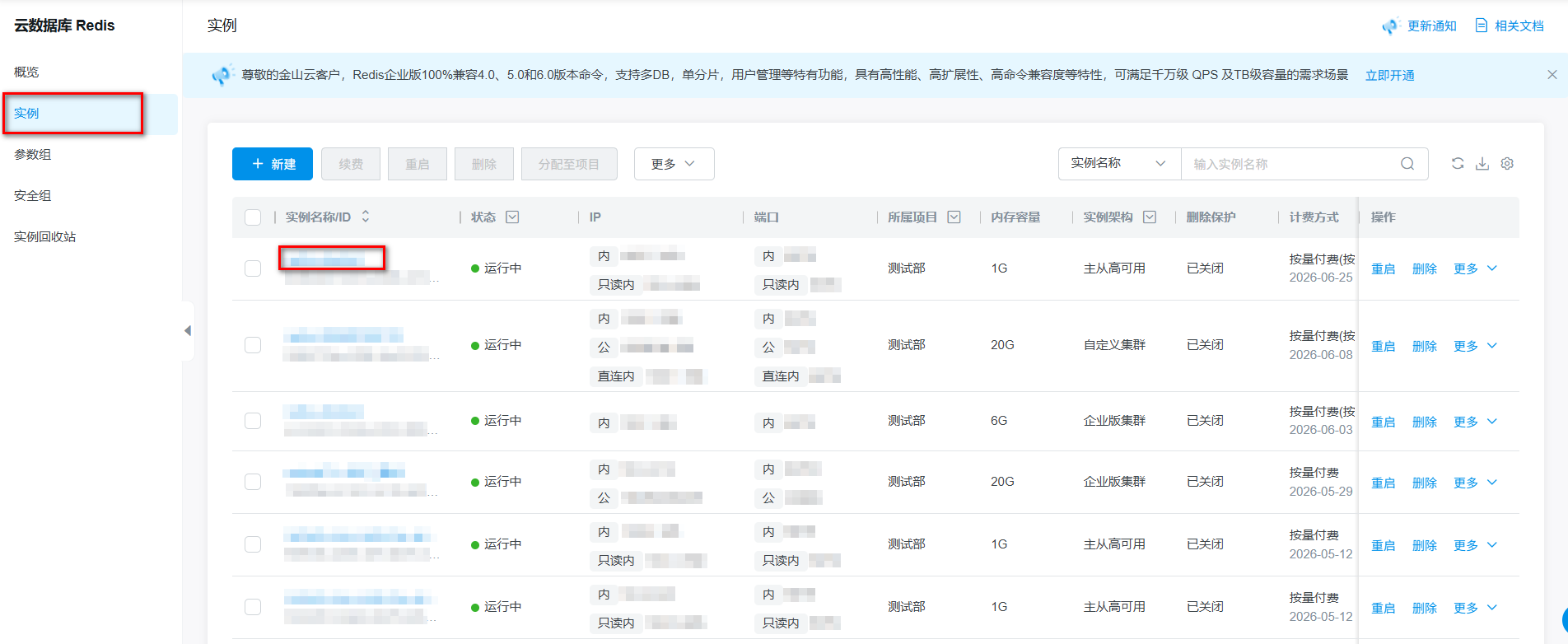Tick the select-all header checkbox
The image size is (1568, 644).
[253, 217]
